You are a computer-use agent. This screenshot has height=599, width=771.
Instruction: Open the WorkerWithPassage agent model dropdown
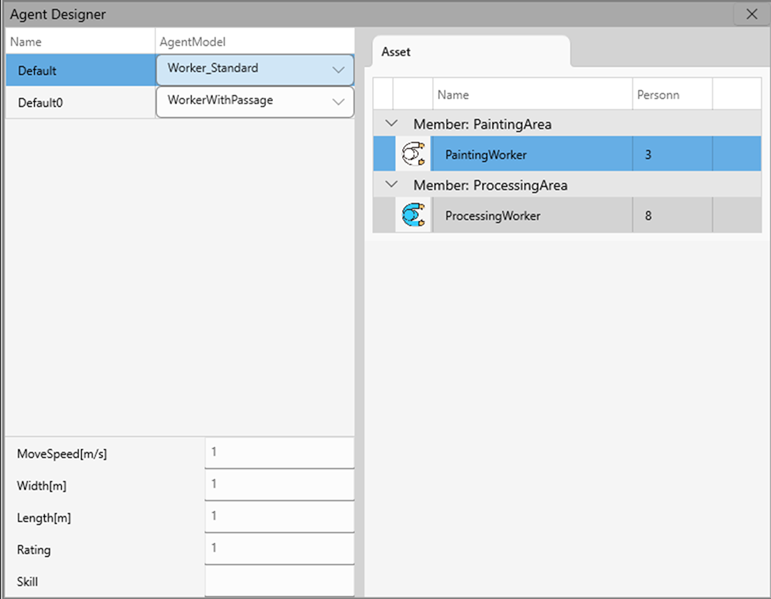click(x=337, y=101)
